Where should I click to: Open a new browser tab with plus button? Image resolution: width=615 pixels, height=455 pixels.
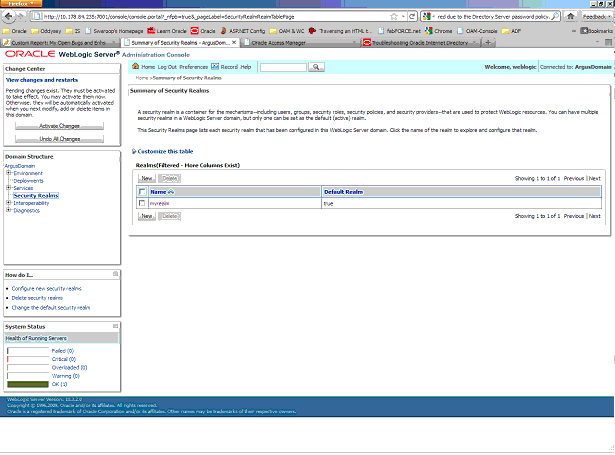[x=488, y=42]
